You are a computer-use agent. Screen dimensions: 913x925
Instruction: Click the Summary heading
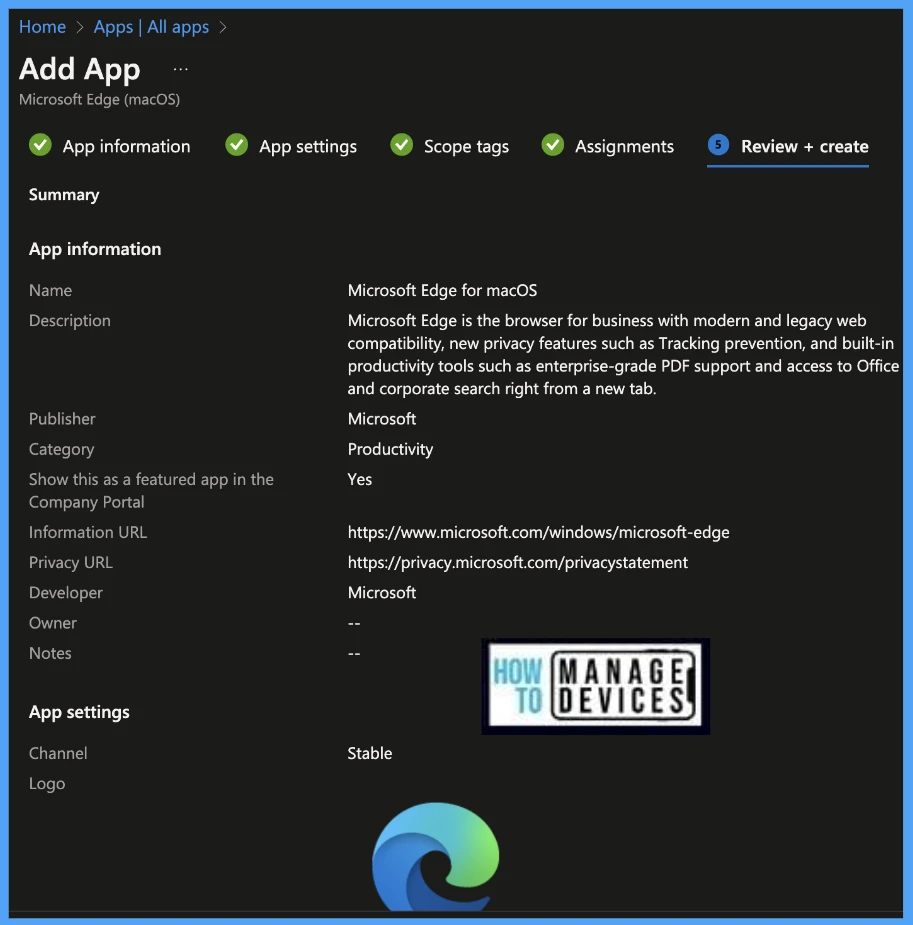[64, 195]
